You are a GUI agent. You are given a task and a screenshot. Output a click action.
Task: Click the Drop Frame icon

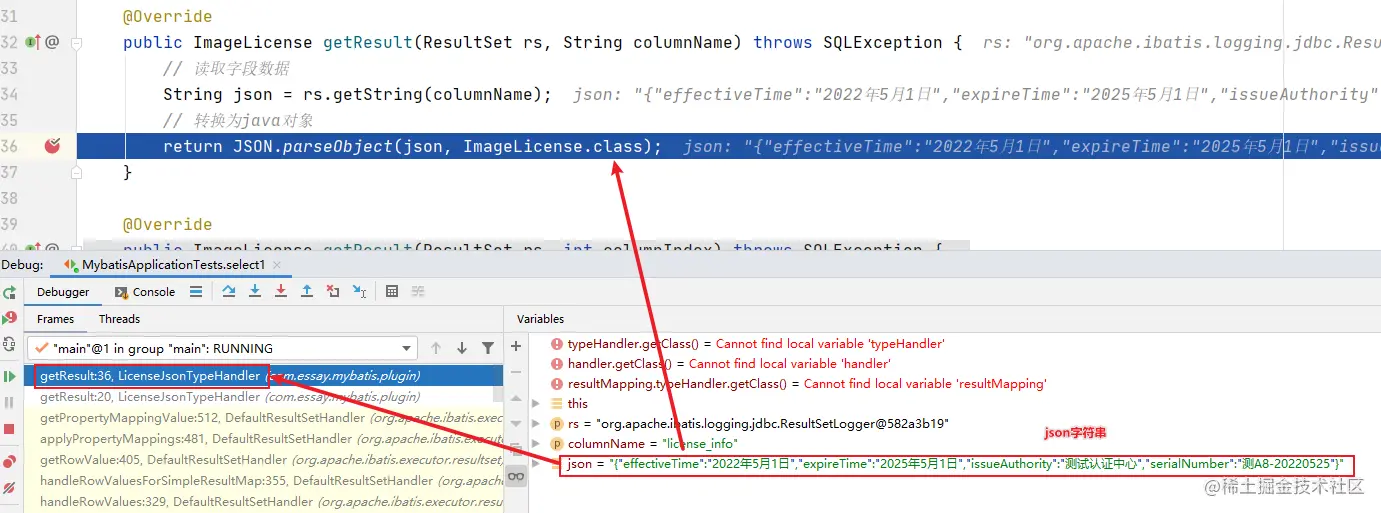tap(333, 291)
